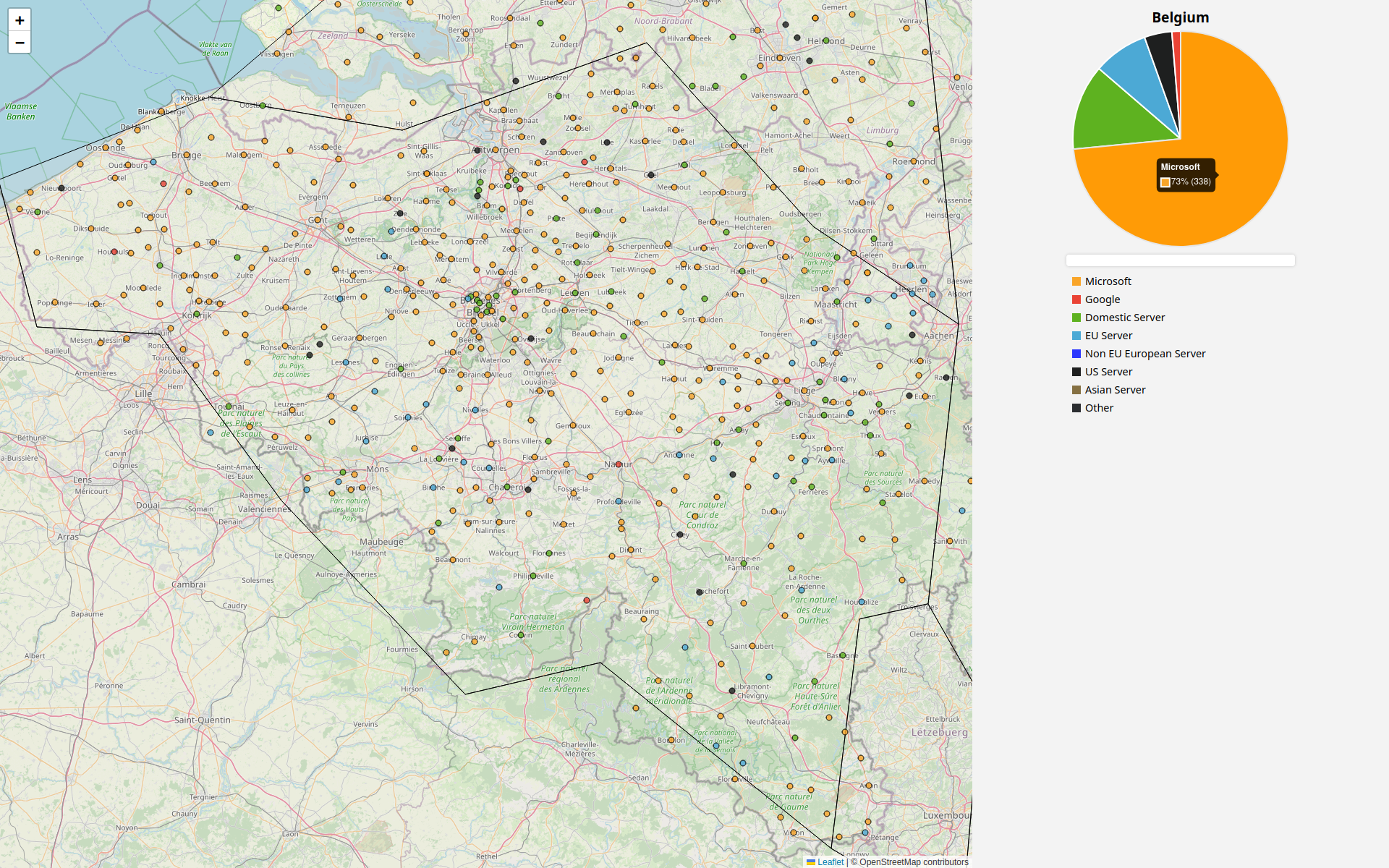1389x868 pixels.
Task: Click EU Server legend color box
Action: pyautogui.click(x=1076, y=336)
